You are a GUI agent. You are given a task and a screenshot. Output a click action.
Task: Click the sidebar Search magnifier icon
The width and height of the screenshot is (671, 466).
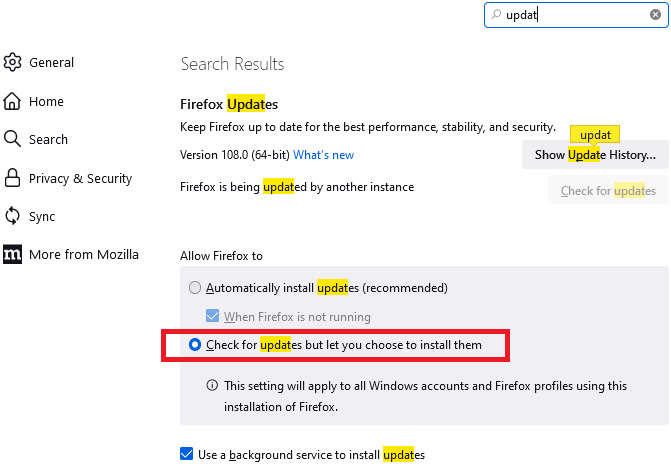tap(13, 140)
